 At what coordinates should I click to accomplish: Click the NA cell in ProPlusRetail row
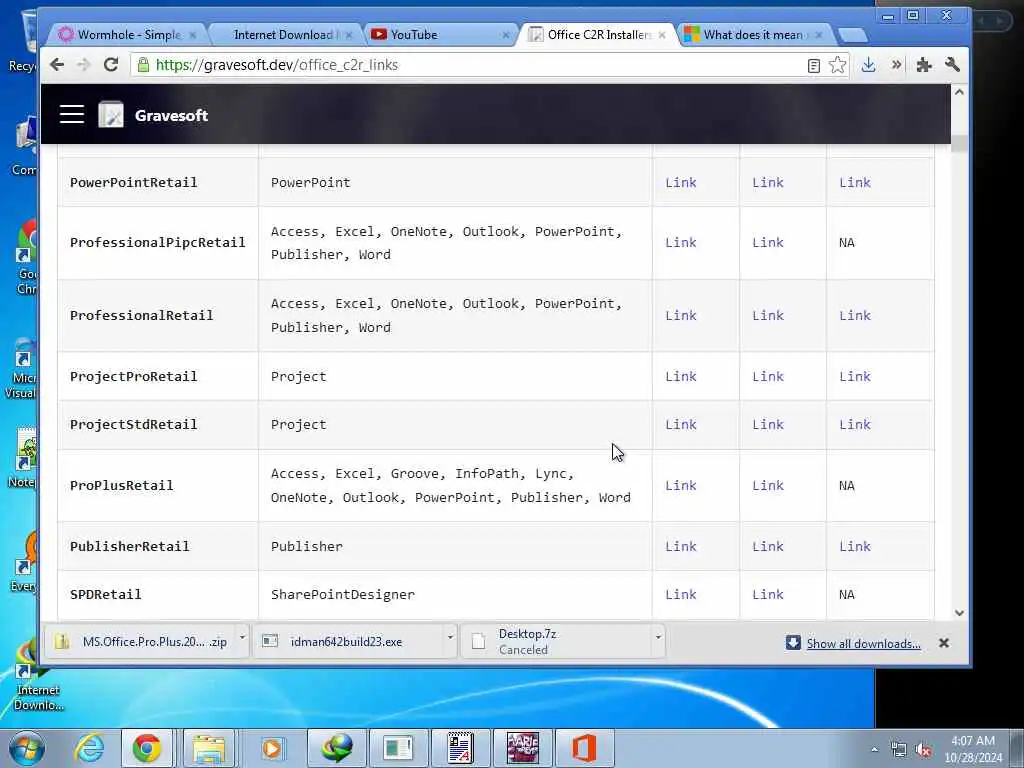(846, 486)
